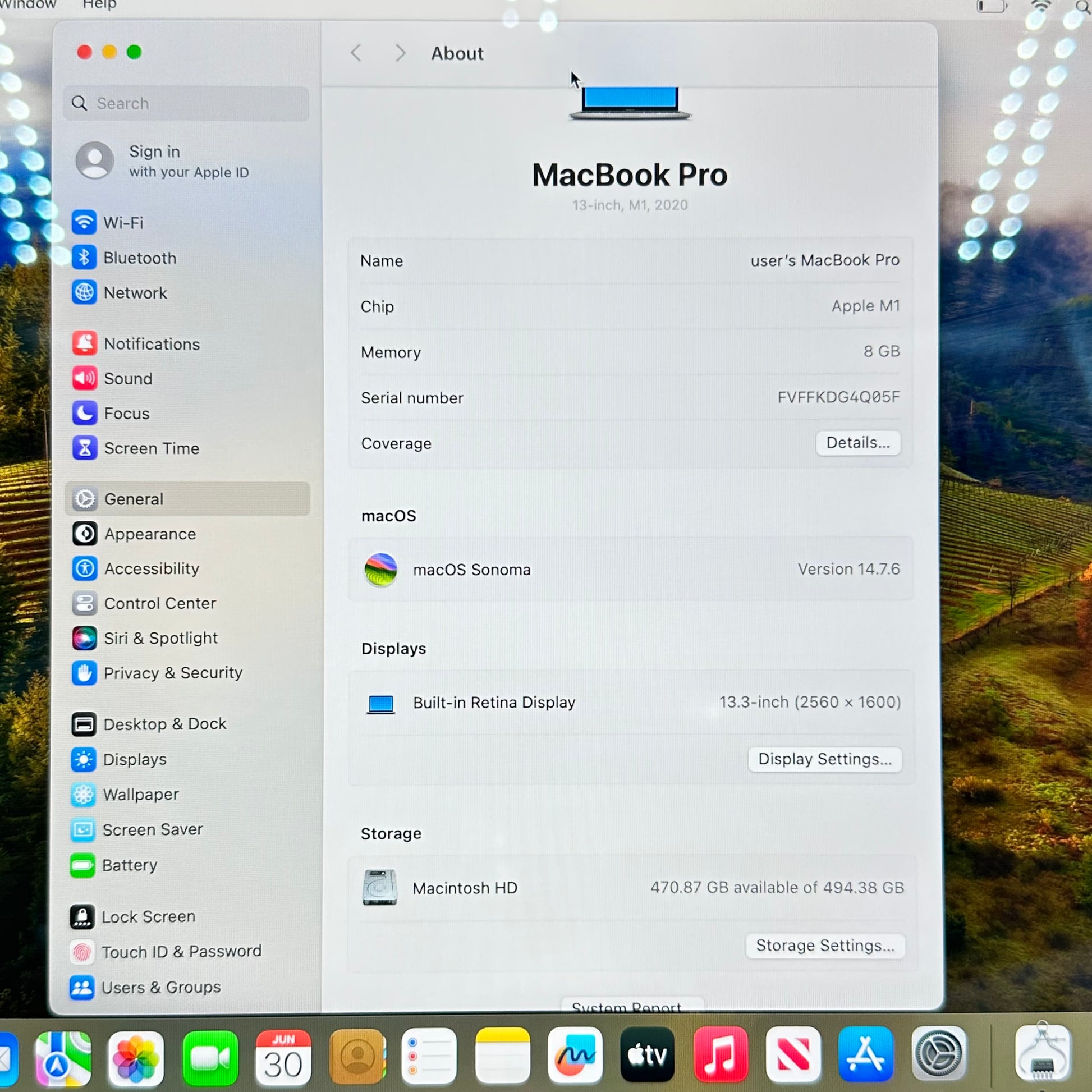Open Screen Saver settings
This screenshot has height=1092, width=1092.
[136, 829]
